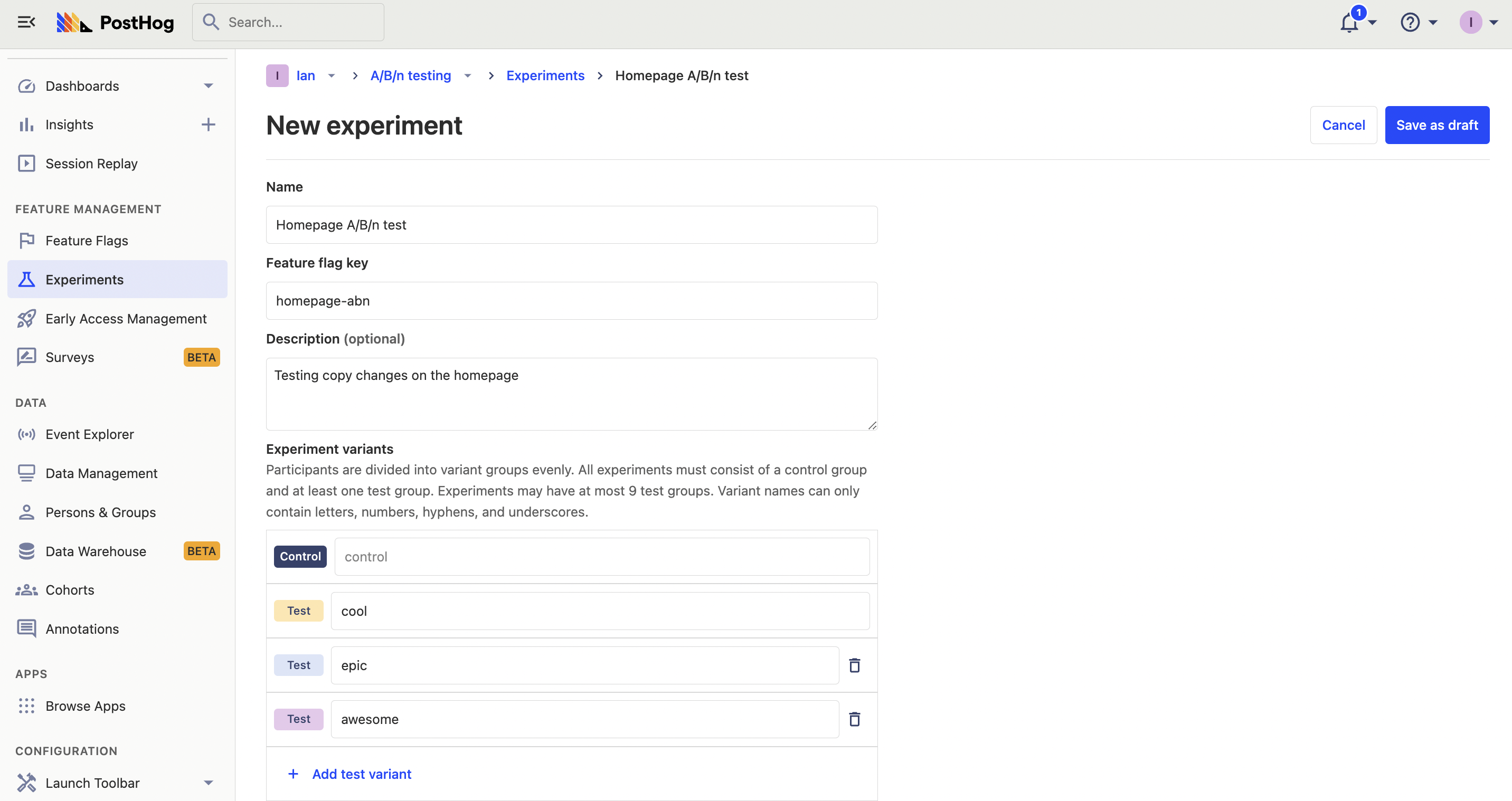Go to Feature Flags in sidebar
The image size is (1512, 801).
tap(86, 241)
